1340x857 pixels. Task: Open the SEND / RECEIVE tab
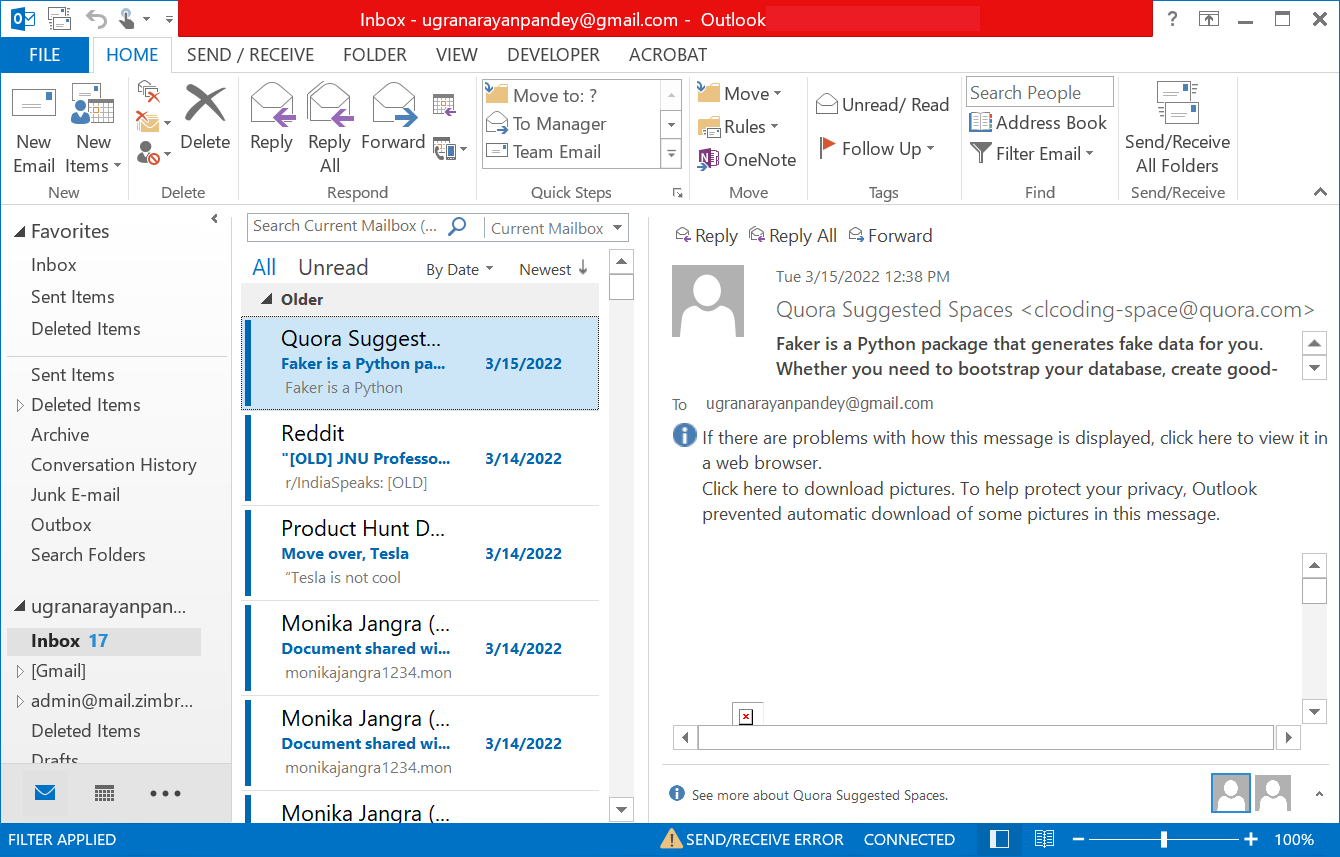point(250,55)
